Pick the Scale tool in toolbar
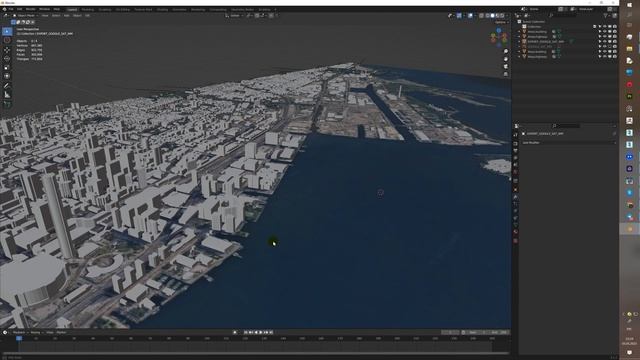The image size is (640, 360). 7,67
